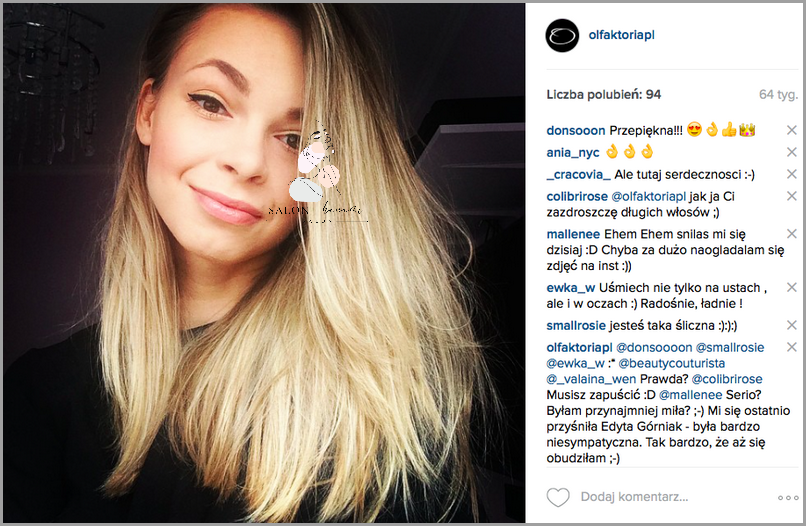Viewport: 806px width, 526px height.
Task: Delete the donsooon comment with X
Action: click(792, 130)
